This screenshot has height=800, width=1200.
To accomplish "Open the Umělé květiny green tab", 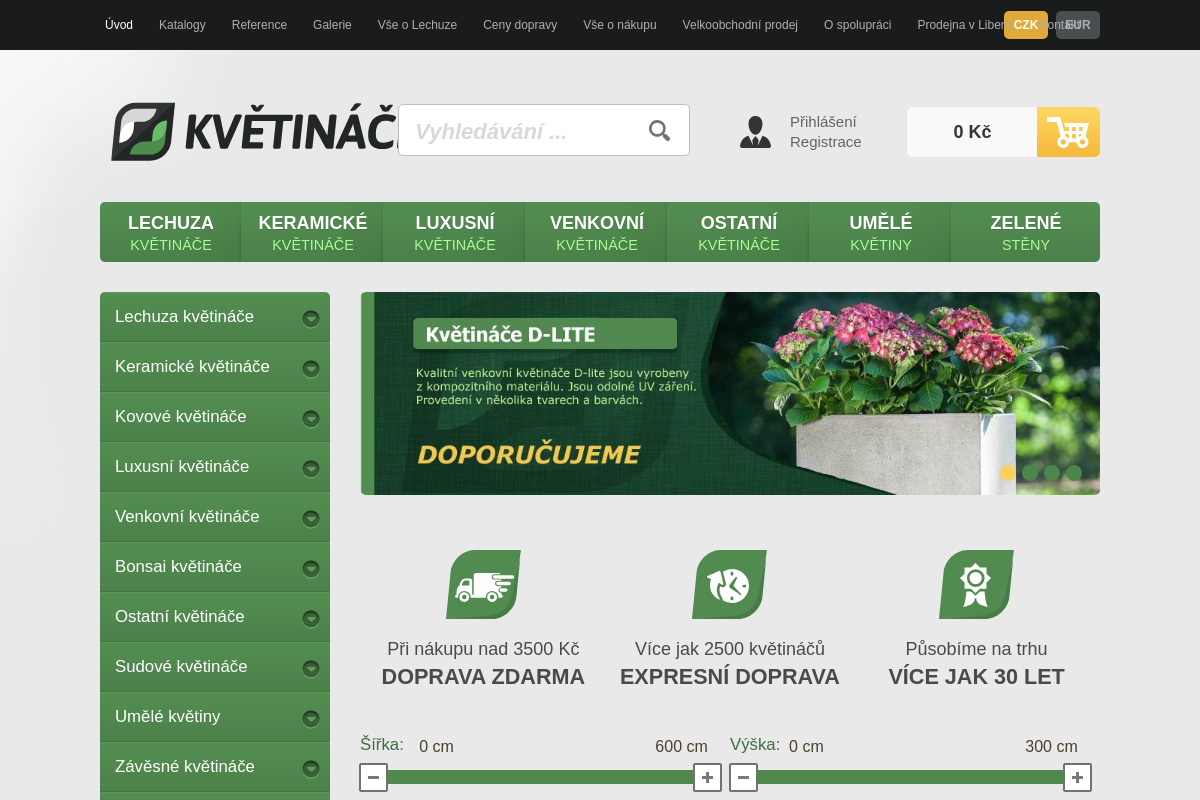I will pyautogui.click(x=881, y=232).
